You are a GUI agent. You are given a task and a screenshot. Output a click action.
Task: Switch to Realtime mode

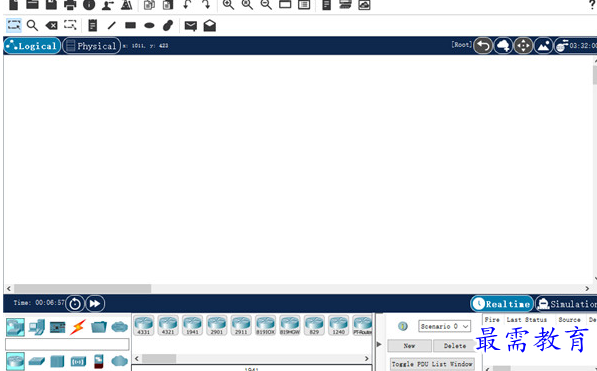[x=502, y=304]
